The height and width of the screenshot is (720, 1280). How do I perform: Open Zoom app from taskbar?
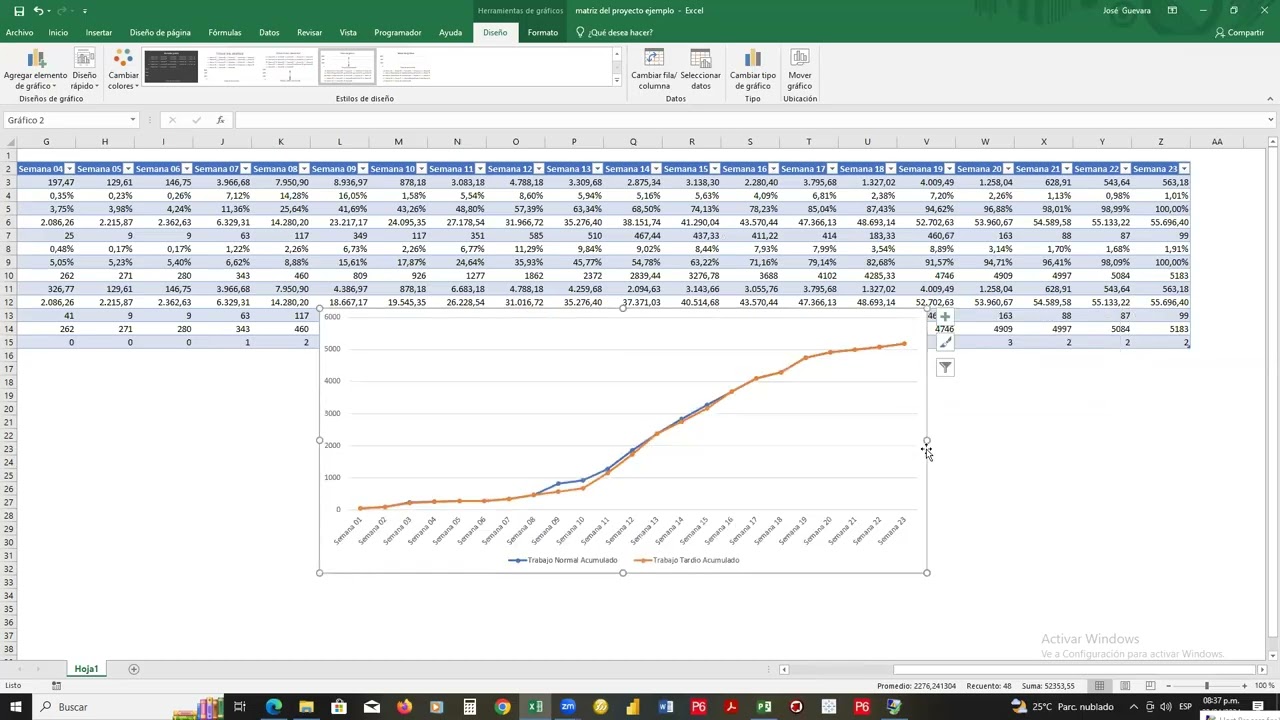(x=568, y=707)
